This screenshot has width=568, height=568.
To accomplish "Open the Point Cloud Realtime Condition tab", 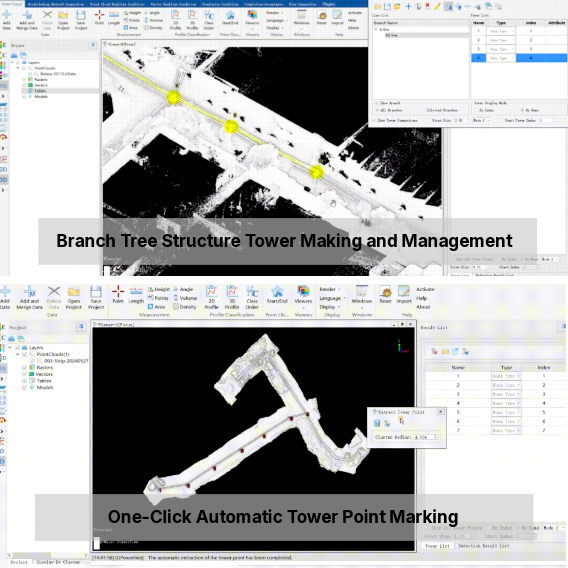I will coord(117,4).
